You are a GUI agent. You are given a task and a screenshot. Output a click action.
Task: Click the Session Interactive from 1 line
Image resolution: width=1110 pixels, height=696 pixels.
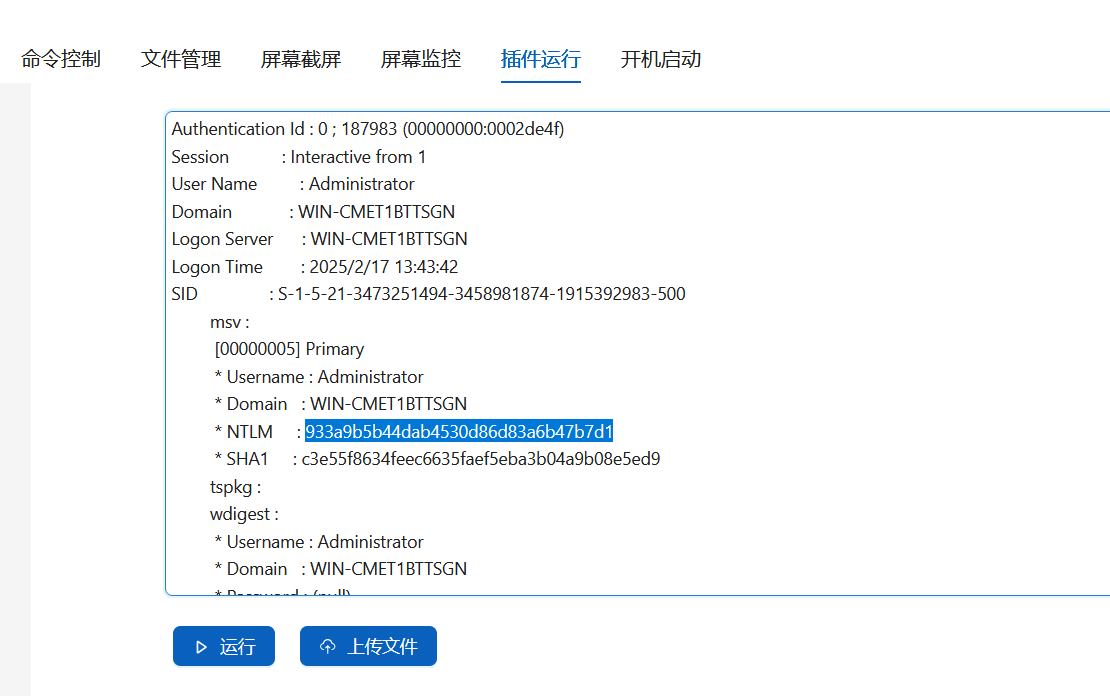(x=299, y=156)
